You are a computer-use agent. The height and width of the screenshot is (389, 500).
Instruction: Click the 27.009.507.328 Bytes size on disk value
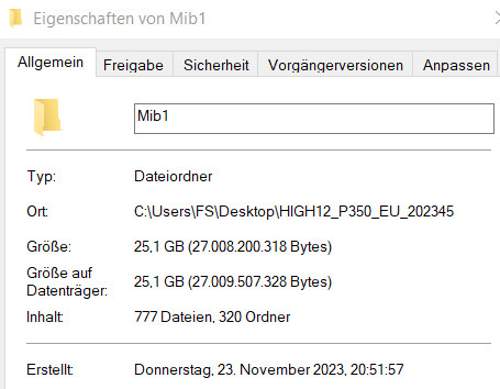(233, 282)
